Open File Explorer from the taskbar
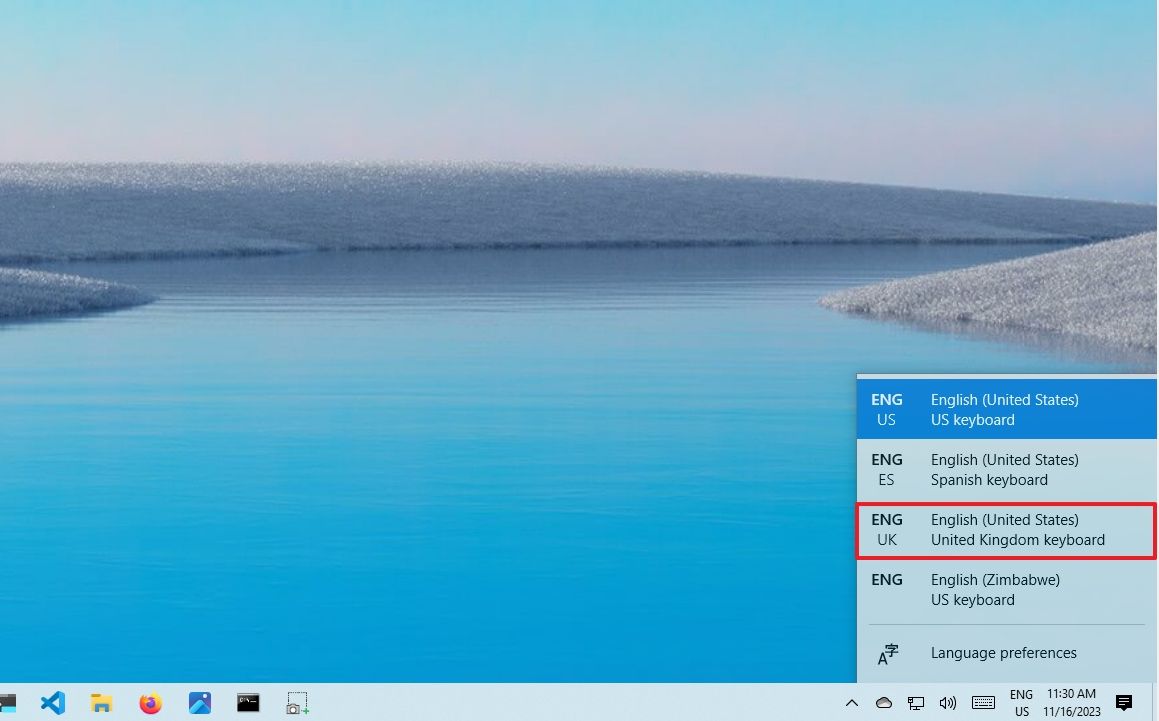Viewport: 1159px width, 721px height. 101,703
